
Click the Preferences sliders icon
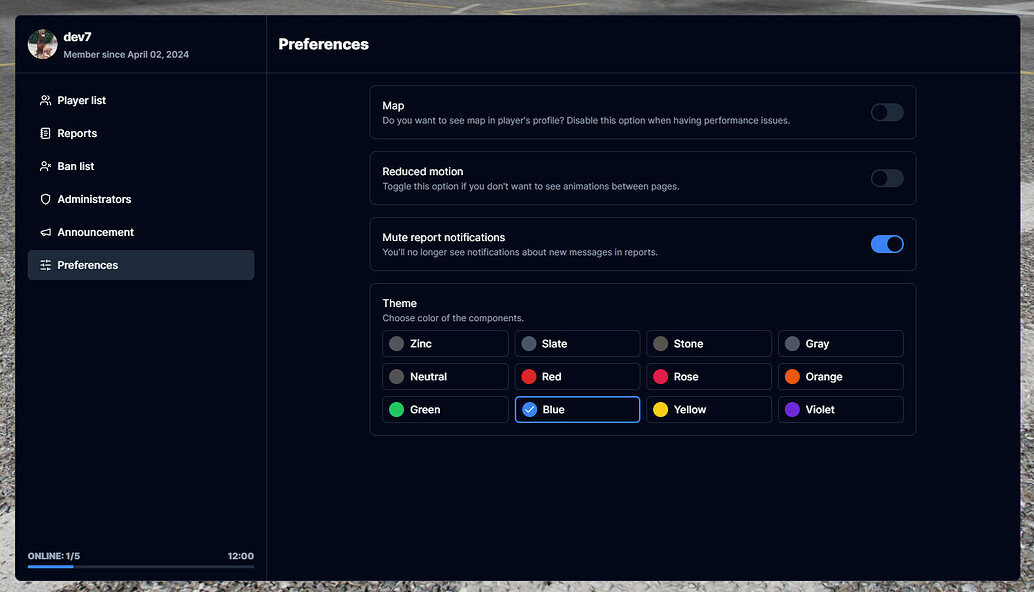45,265
